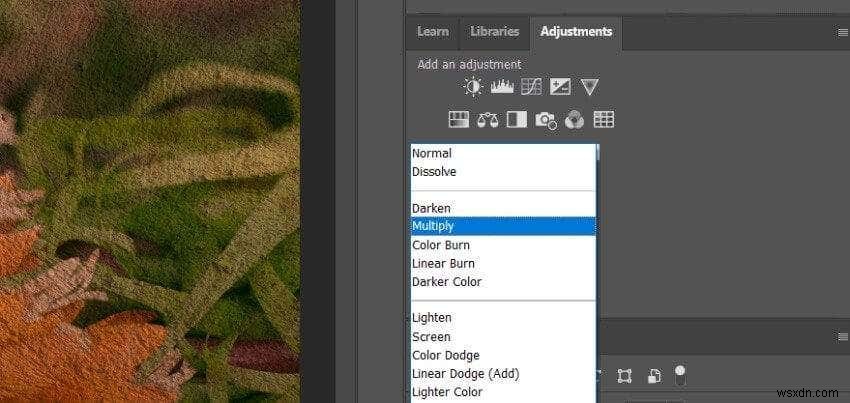Image resolution: width=850 pixels, height=403 pixels.
Task: Choose Screen blend mode
Action: (503, 337)
